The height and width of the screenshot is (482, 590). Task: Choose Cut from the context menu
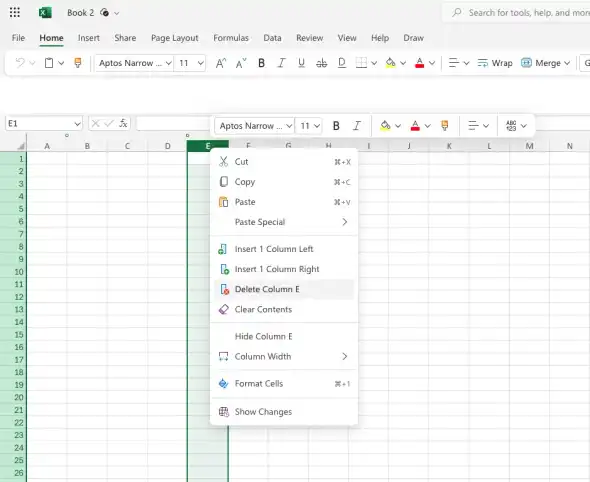click(284, 162)
